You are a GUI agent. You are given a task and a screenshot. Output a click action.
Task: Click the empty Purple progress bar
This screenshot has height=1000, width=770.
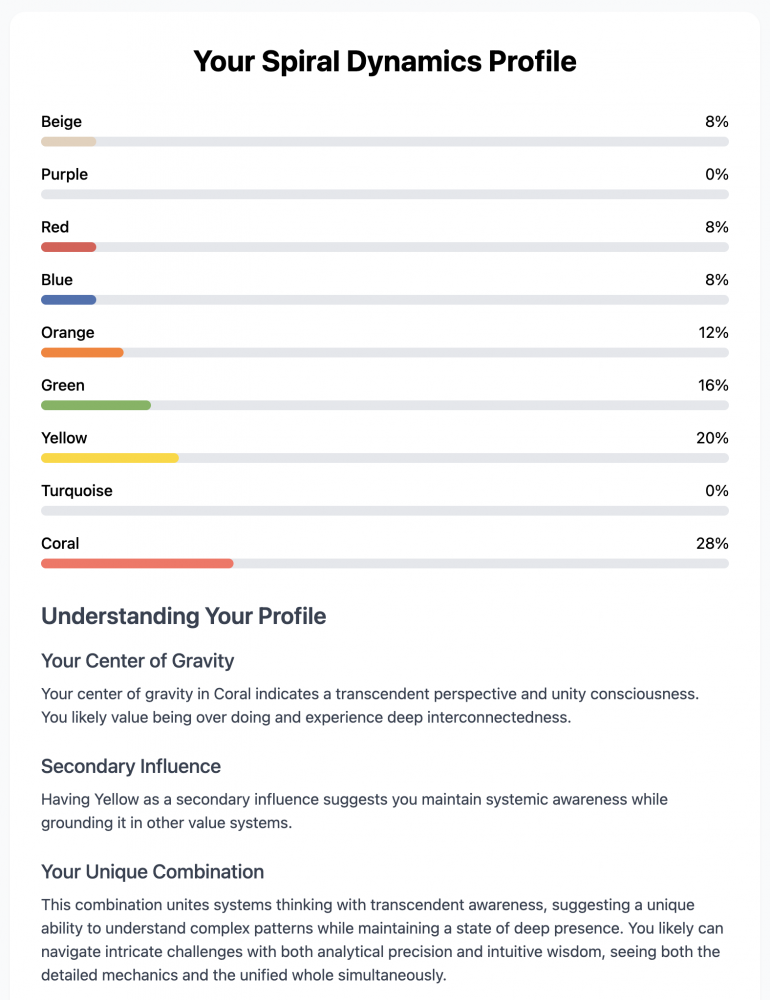(385, 195)
